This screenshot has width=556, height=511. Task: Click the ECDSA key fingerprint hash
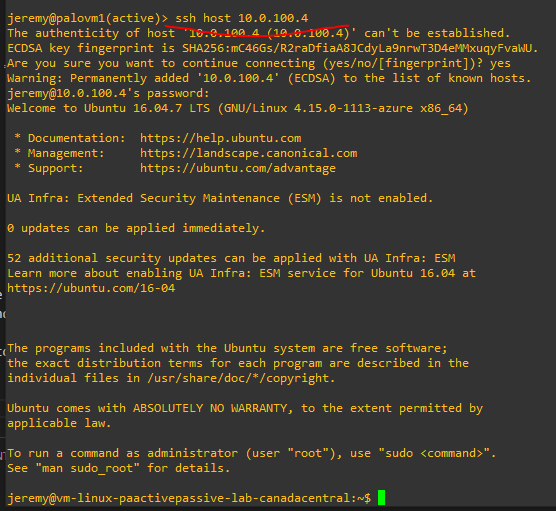360,48
